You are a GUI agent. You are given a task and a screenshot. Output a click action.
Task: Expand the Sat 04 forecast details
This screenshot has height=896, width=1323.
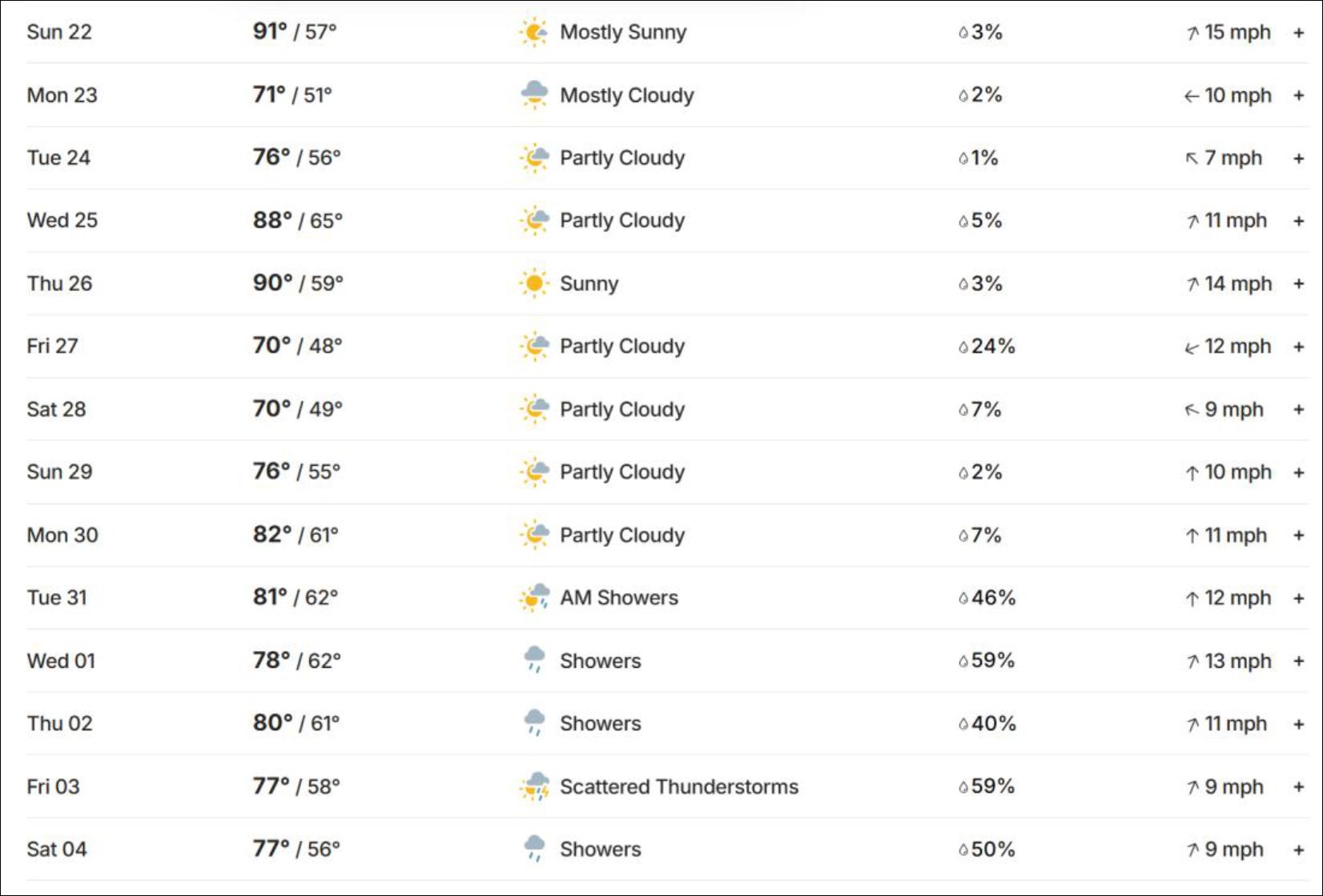tap(1299, 850)
